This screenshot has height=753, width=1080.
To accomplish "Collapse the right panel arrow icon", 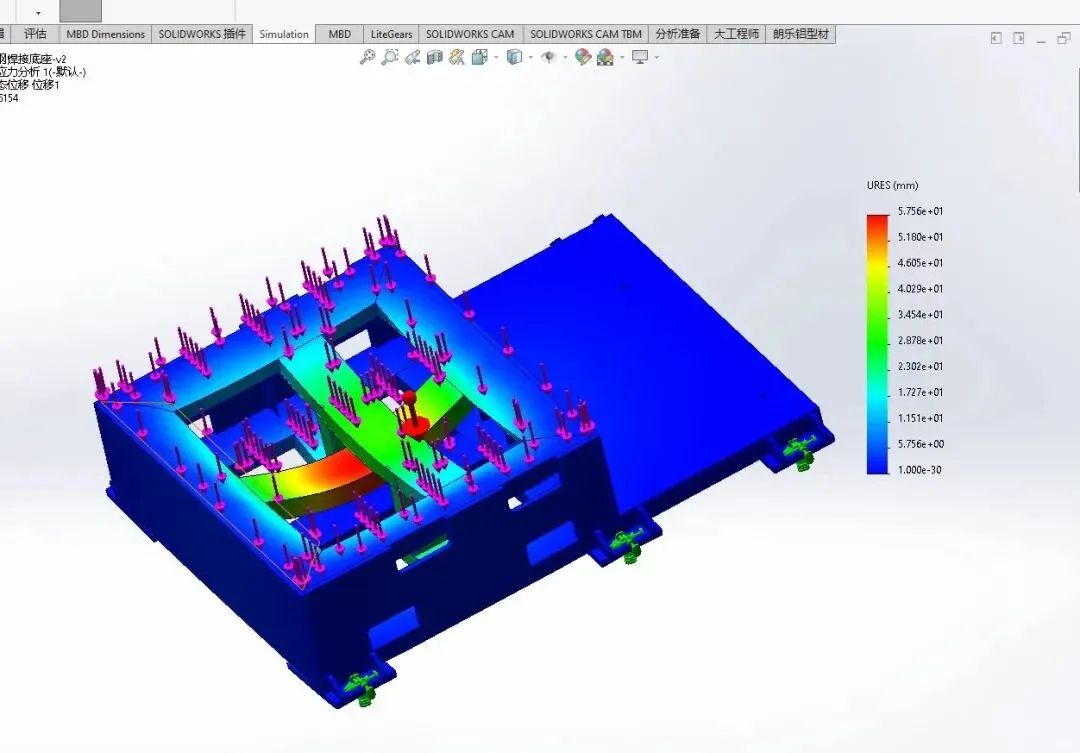I will click(x=1019, y=38).
